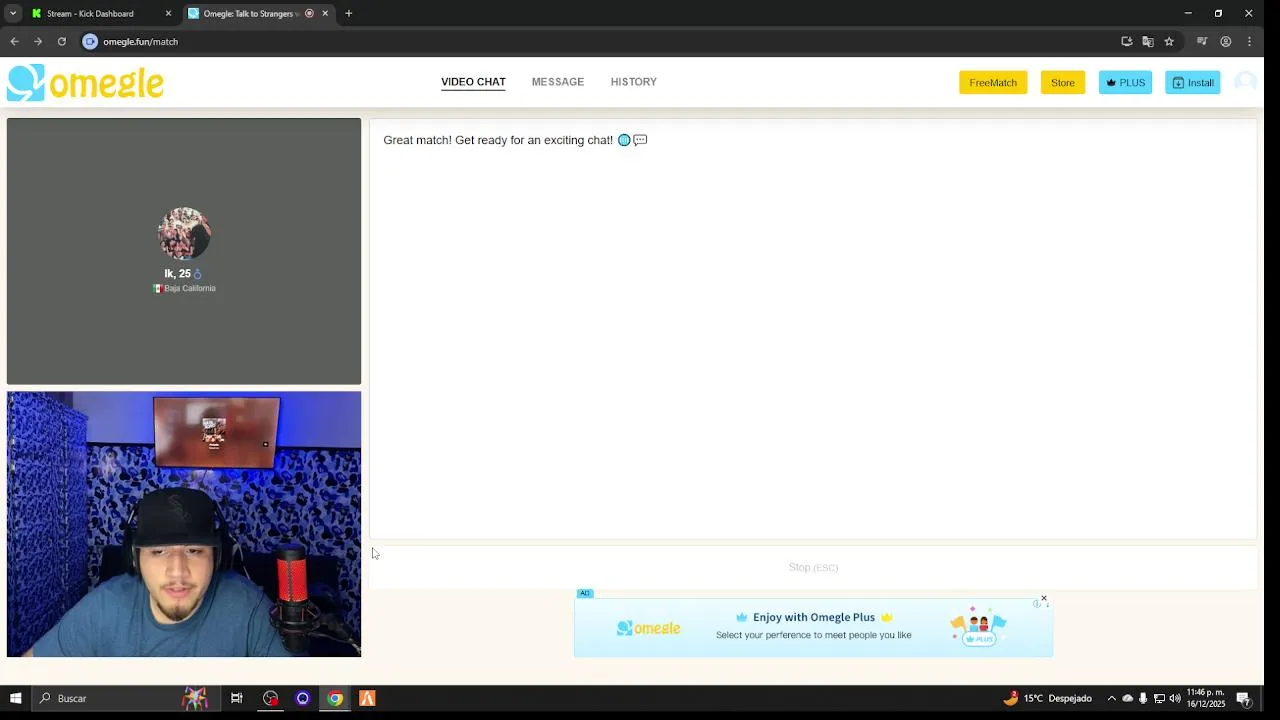
Task: Click the microphone tray icon
Action: (1143, 698)
